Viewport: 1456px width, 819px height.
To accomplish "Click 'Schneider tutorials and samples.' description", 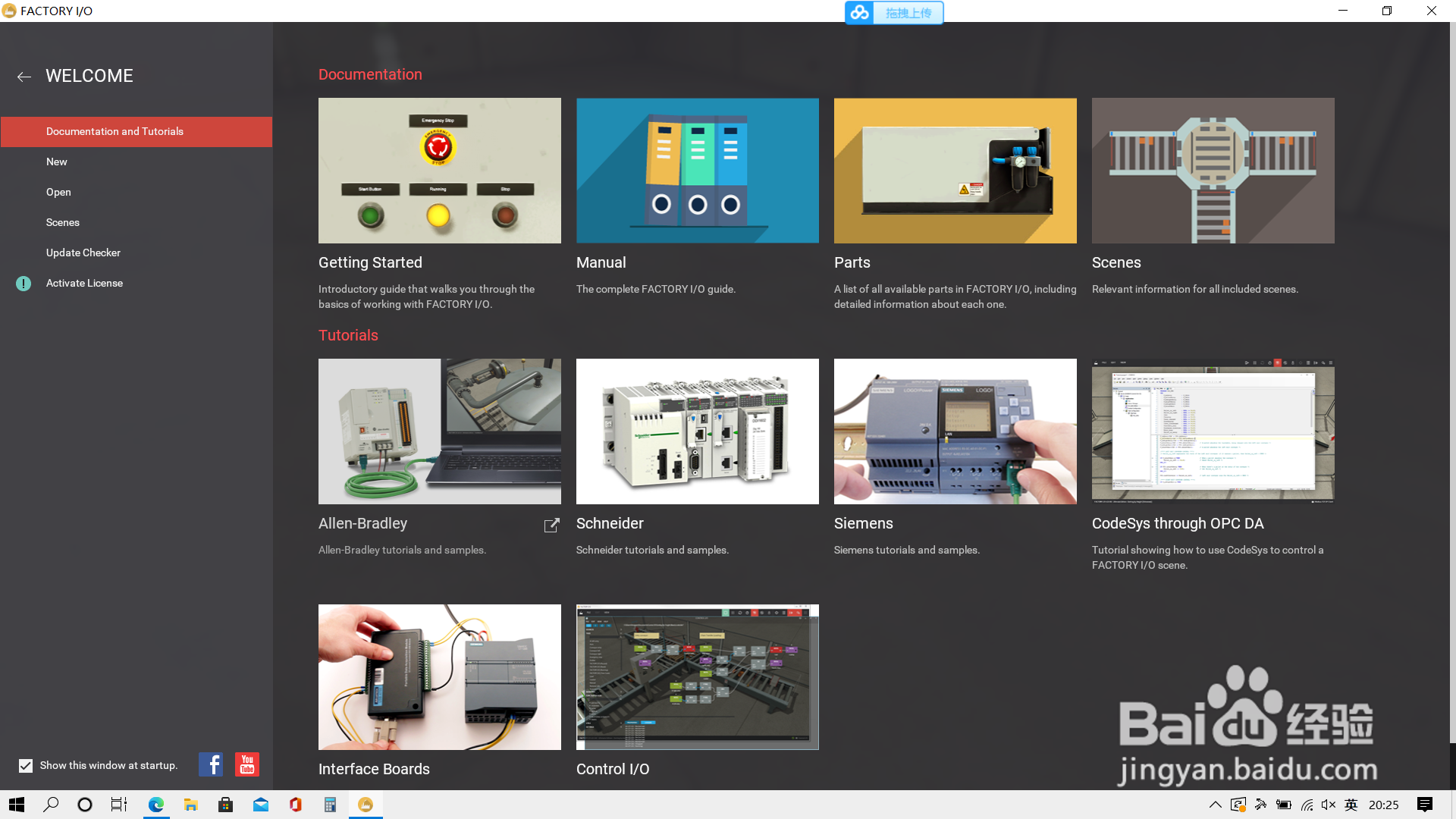I will (652, 551).
